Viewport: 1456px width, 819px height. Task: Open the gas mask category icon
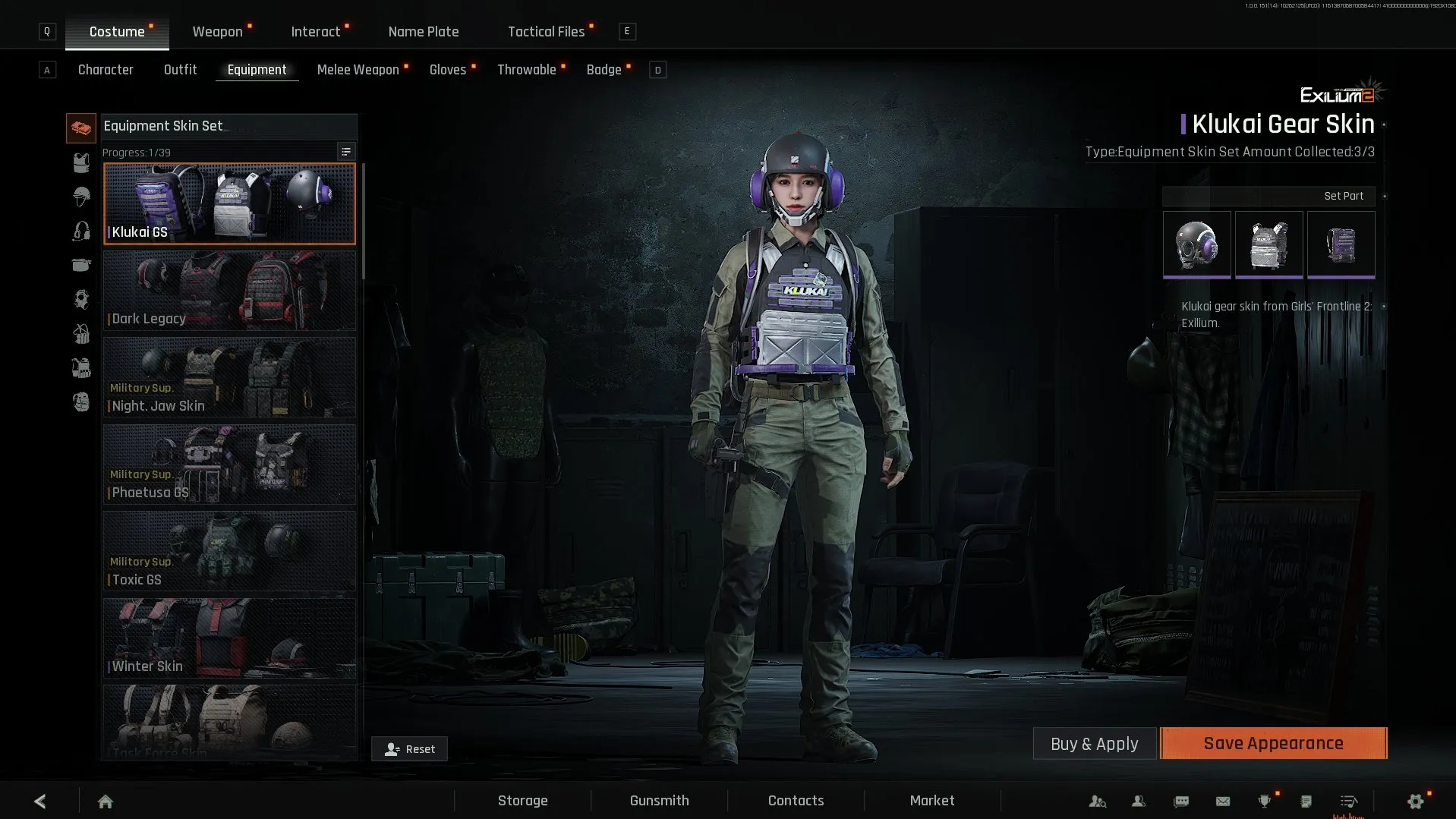81,299
